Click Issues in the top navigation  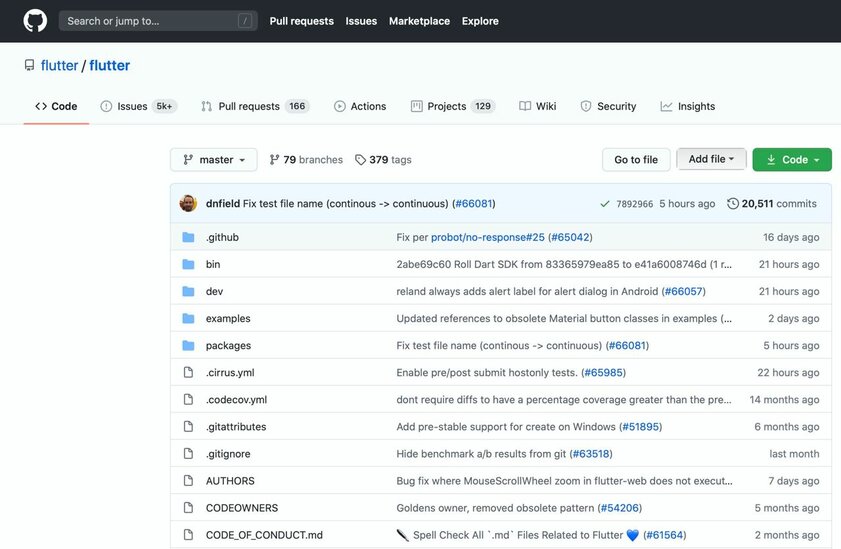pyautogui.click(x=361, y=21)
